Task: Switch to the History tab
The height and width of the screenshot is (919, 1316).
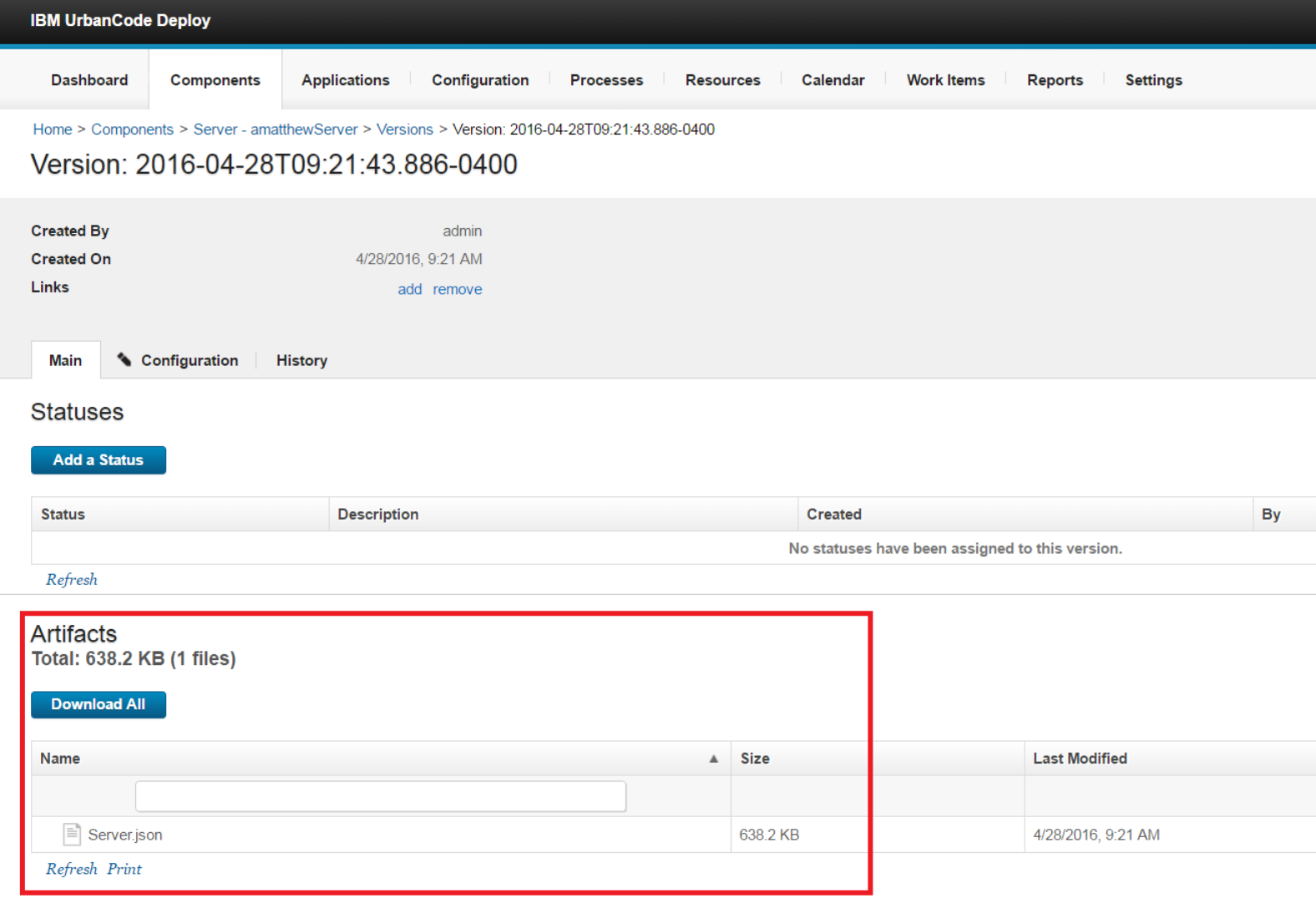Action: coord(301,361)
